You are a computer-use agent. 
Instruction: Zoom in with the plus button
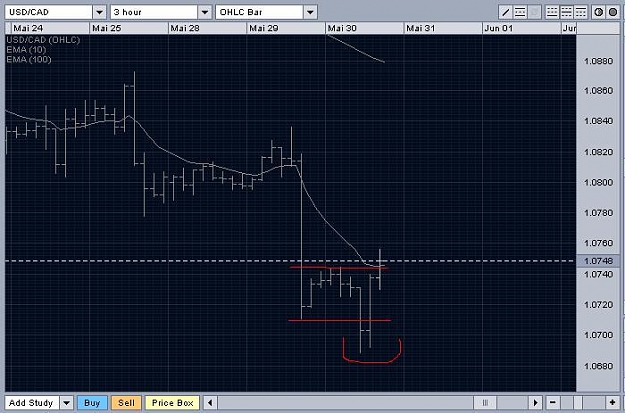(x=613, y=403)
